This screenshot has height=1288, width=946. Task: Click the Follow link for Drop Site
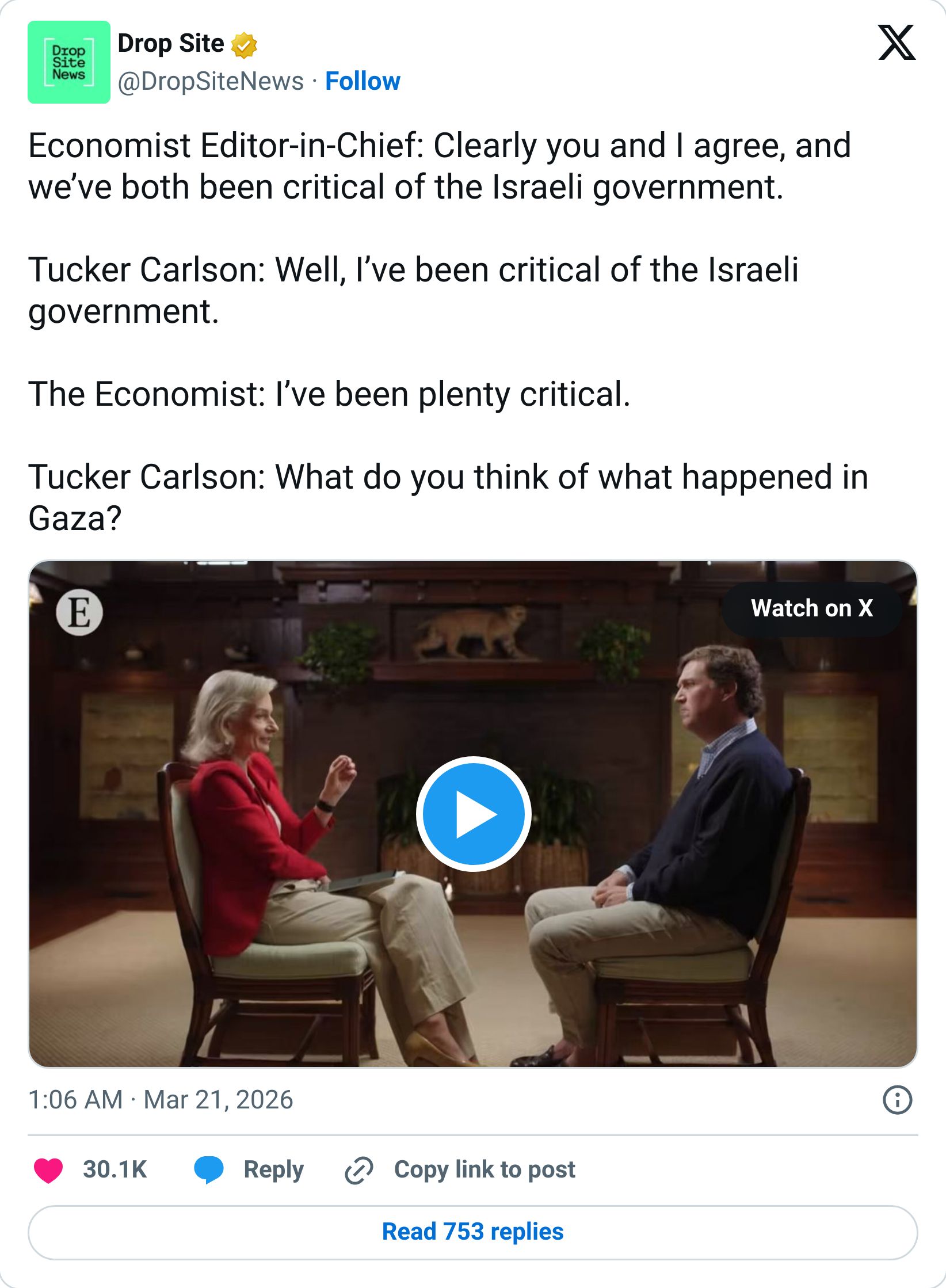click(362, 81)
